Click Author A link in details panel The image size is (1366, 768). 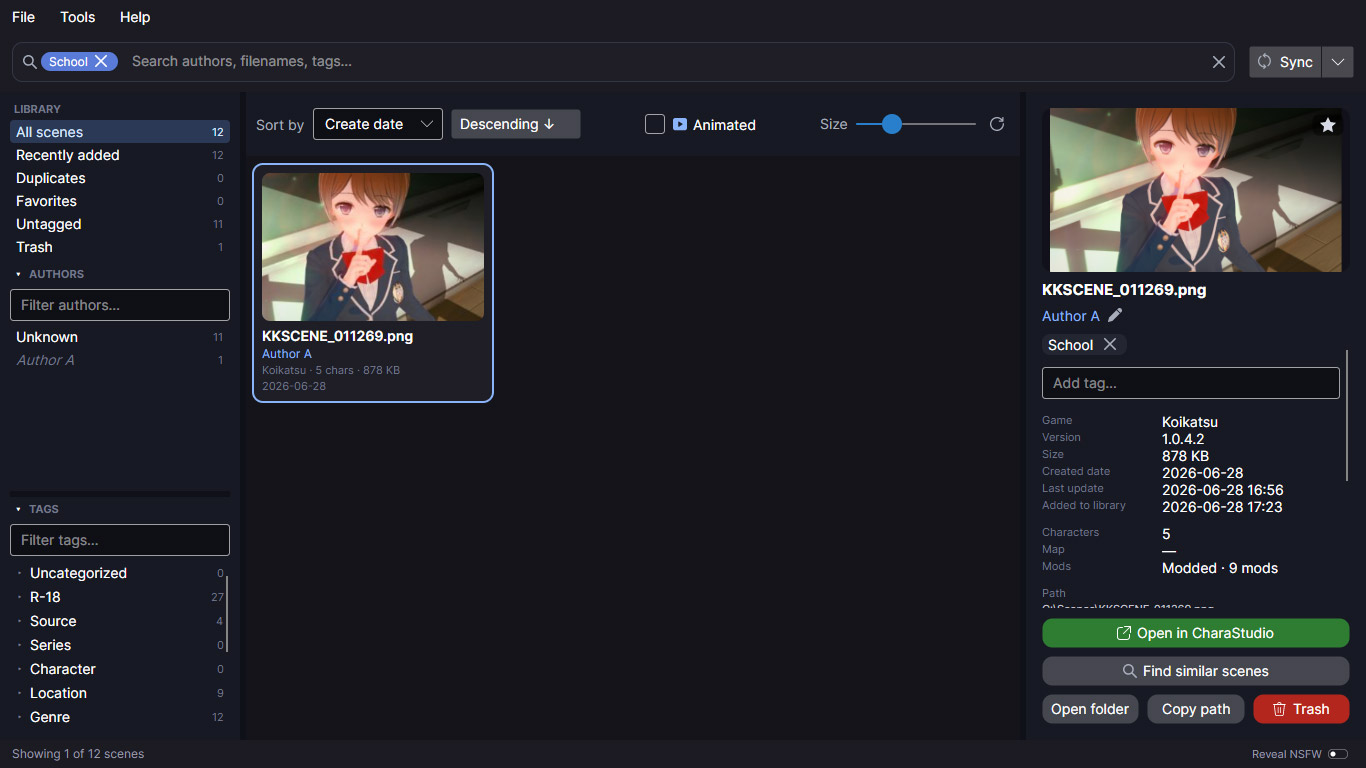click(1071, 316)
